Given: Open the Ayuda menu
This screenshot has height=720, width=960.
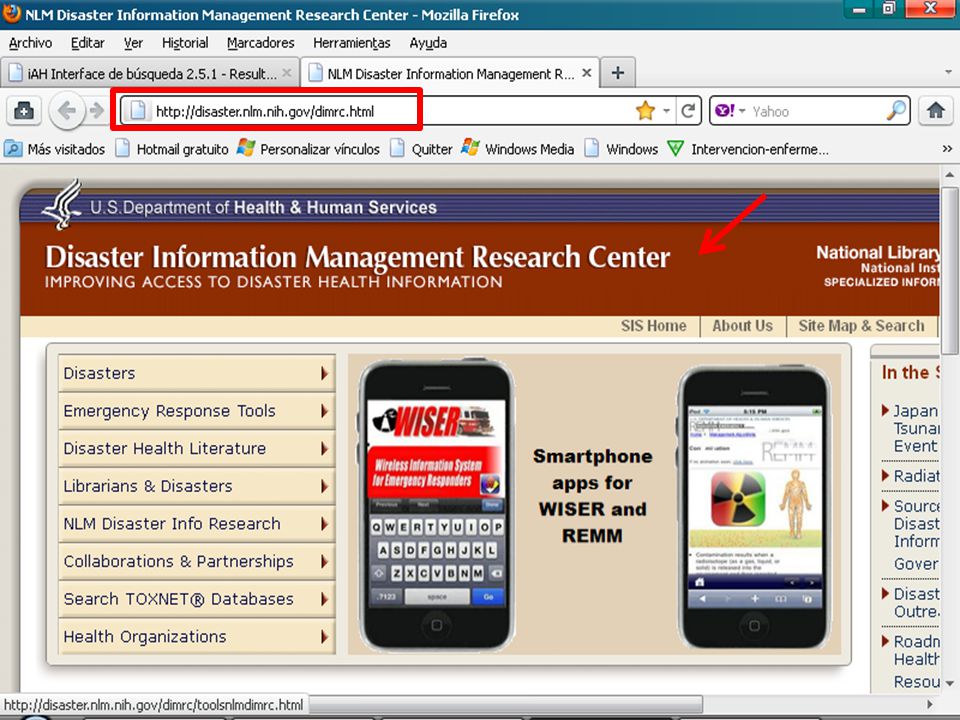Looking at the screenshot, I should tap(428, 43).
